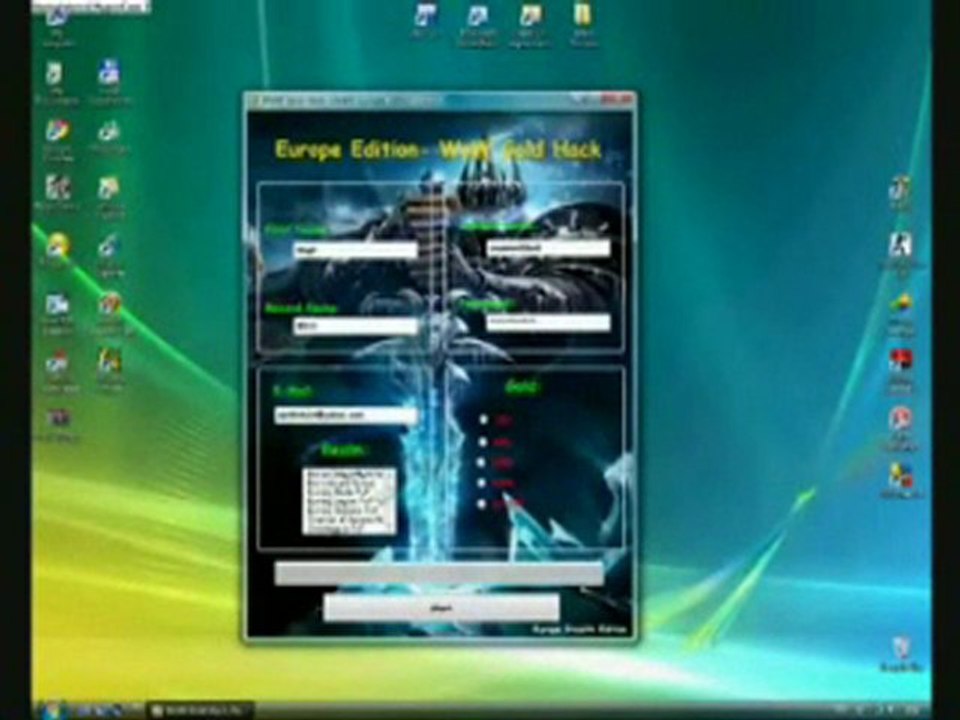Focus the E-Mail address field
Image resolution: width=960 pixels, height=720 pixels.
[346, 415]
